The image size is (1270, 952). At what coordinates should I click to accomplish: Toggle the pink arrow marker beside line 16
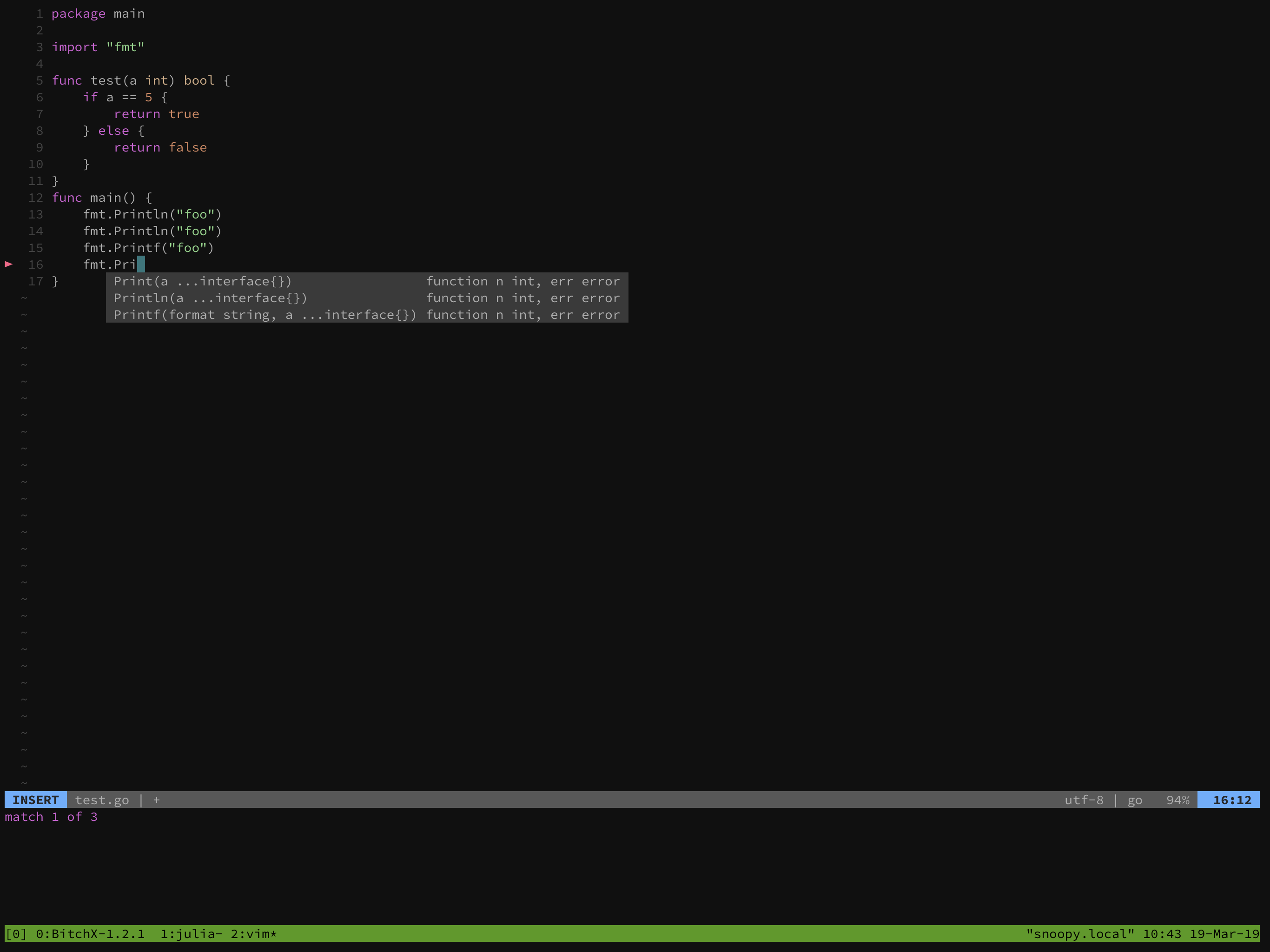9,264
